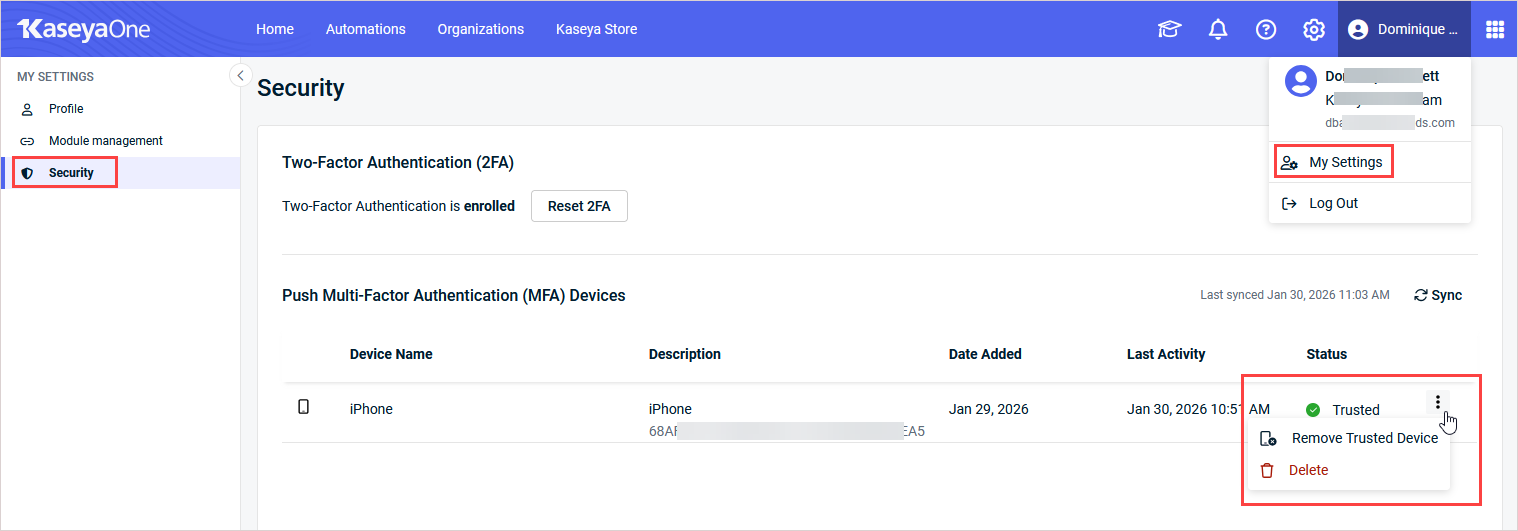Collapse the My Settings sidebar
Screen dimensions: 1518x531
[x=240, y=75]
